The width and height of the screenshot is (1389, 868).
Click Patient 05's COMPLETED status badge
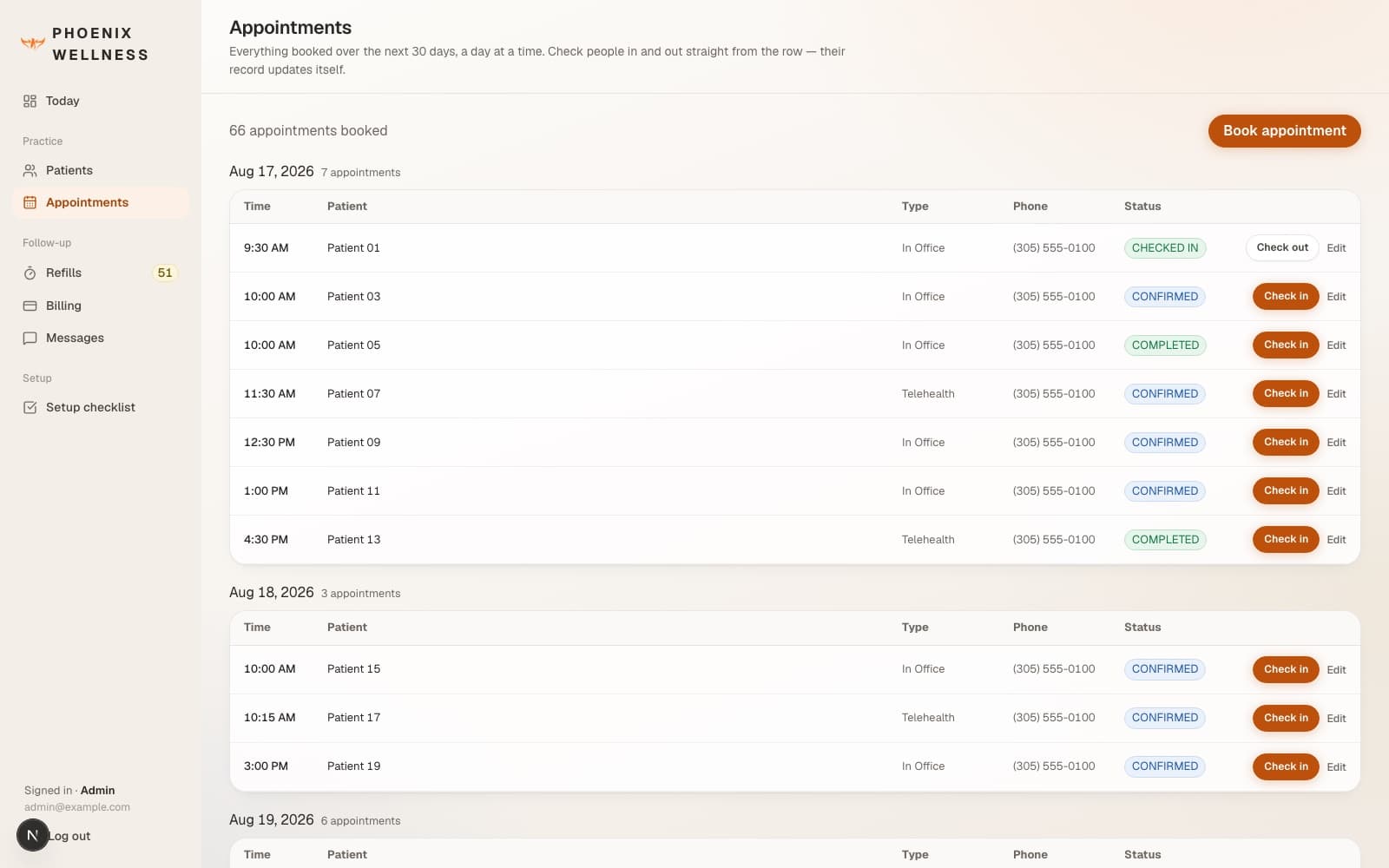1165,345
